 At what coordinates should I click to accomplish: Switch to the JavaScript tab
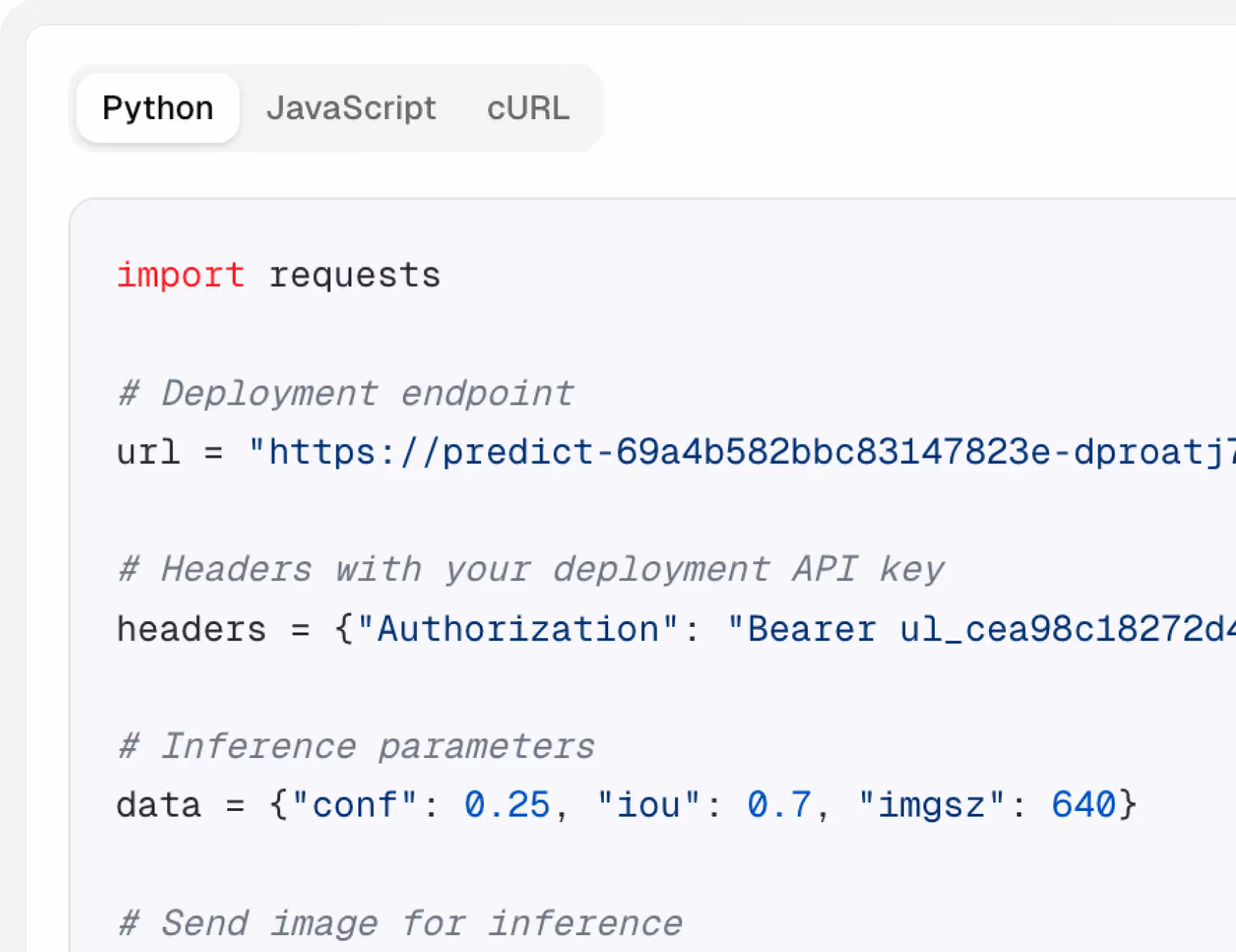click(353, 108)
